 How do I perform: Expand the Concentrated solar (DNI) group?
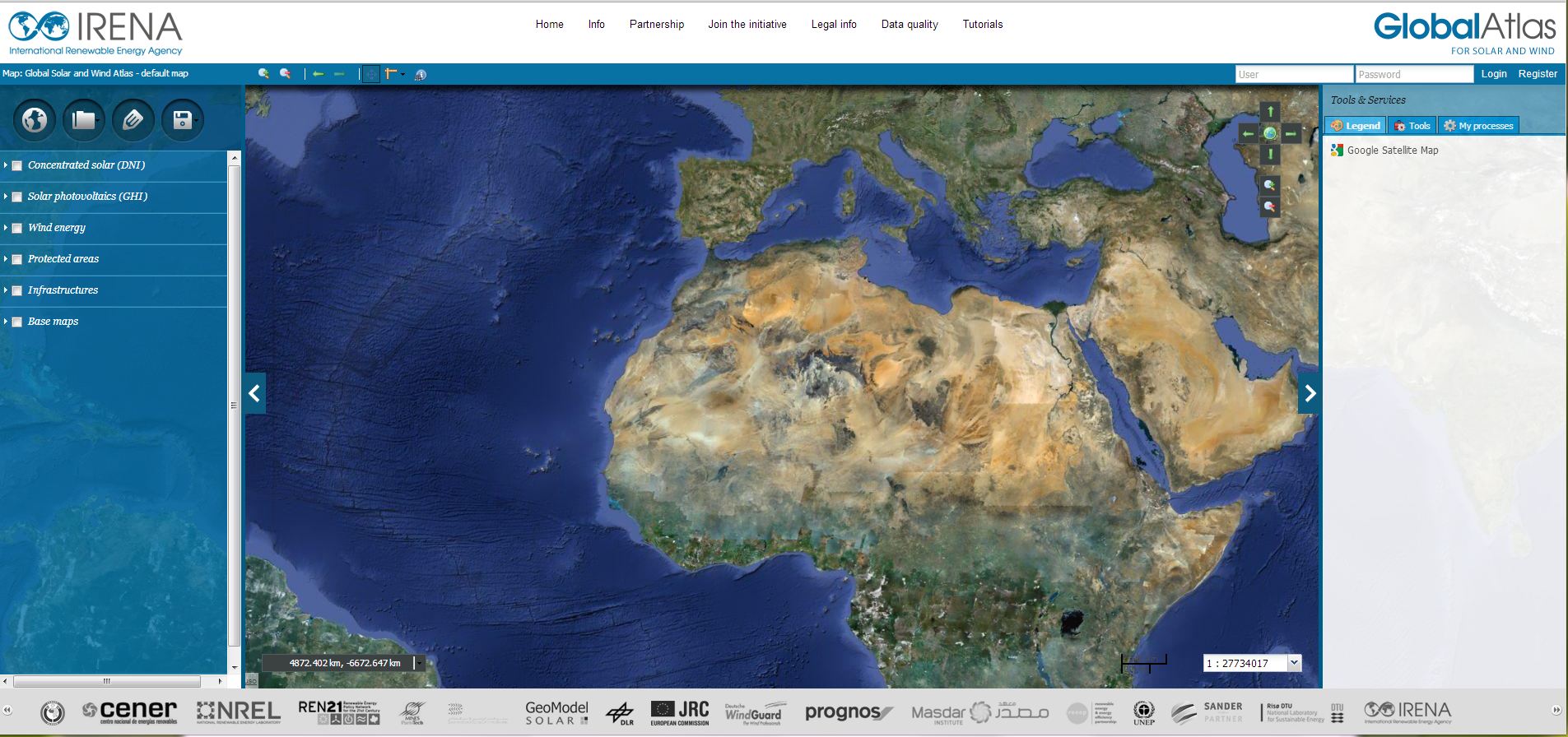coord(6,165)
